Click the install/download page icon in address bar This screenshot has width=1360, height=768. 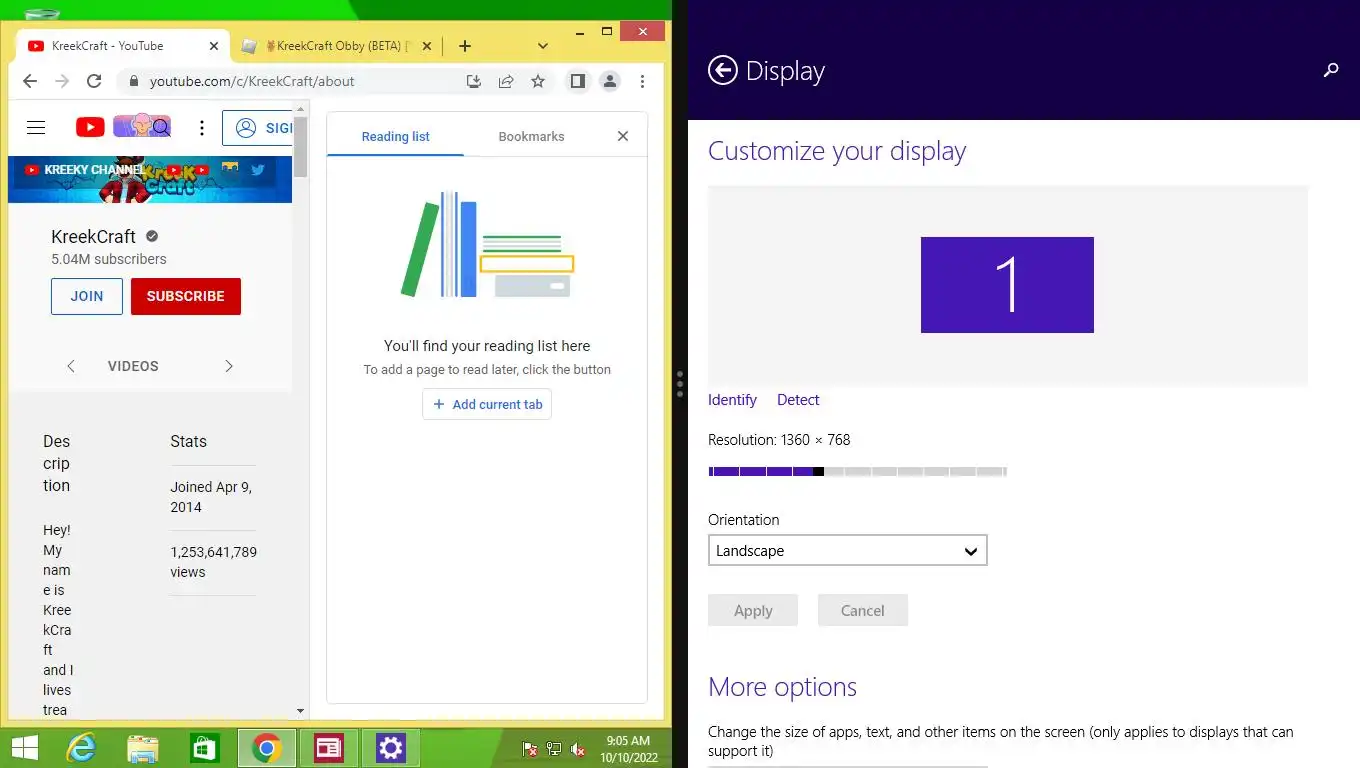pyautogui.click(x=474, y=81)
